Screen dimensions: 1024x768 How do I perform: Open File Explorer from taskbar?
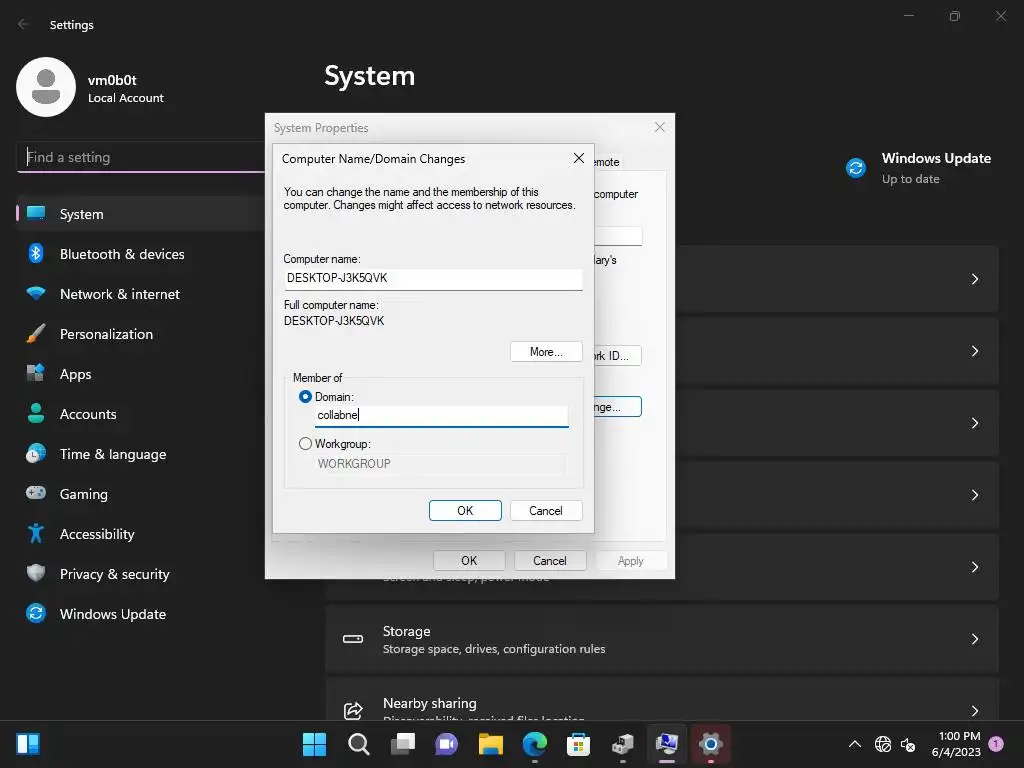(x=490, y=744)
